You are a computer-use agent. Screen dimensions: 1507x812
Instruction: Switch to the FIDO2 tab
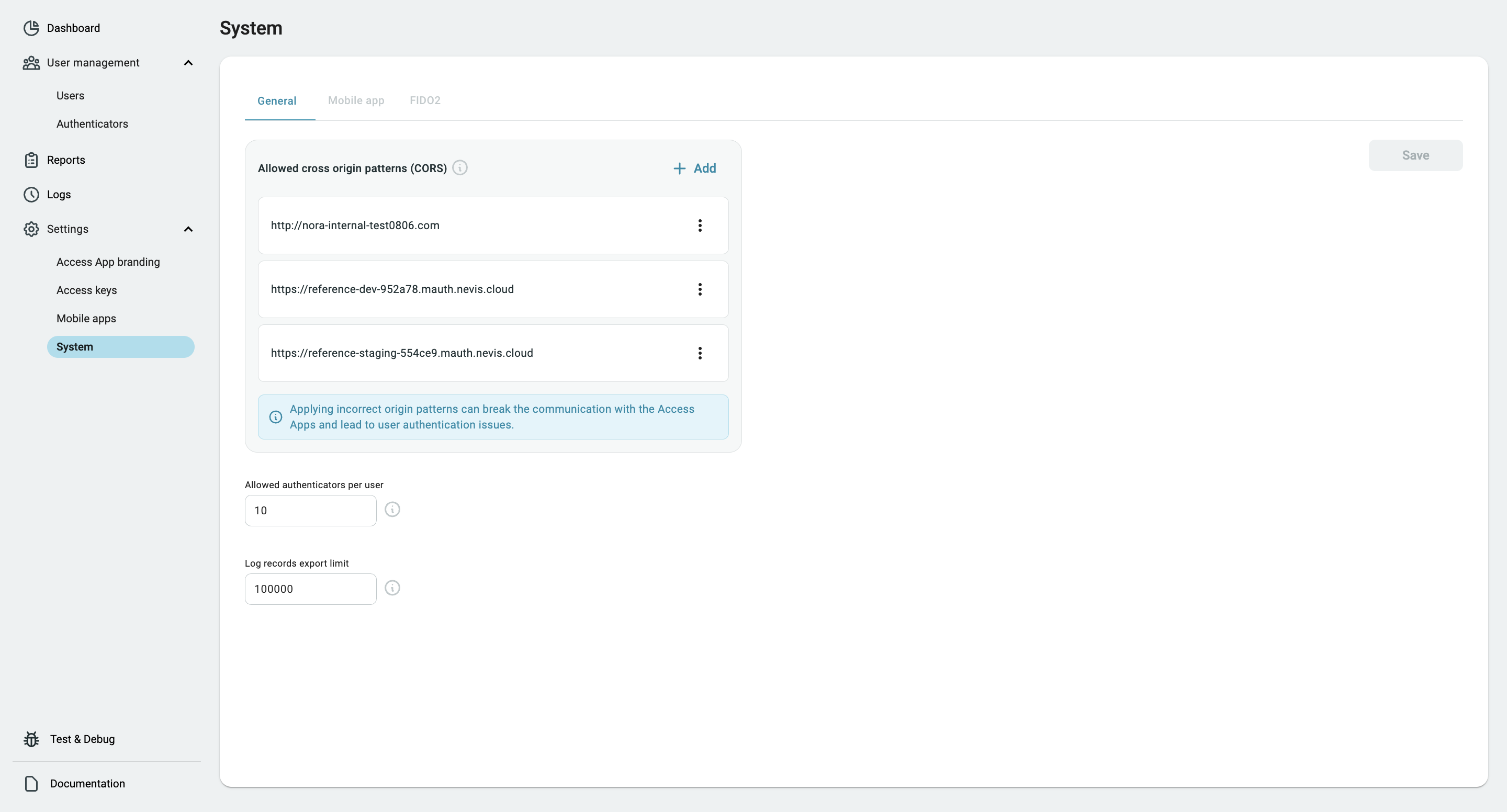click(425, 100)
